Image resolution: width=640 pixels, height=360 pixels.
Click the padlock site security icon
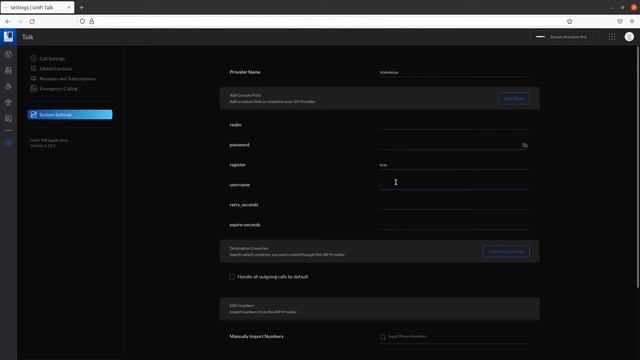(x=92, y=21)
